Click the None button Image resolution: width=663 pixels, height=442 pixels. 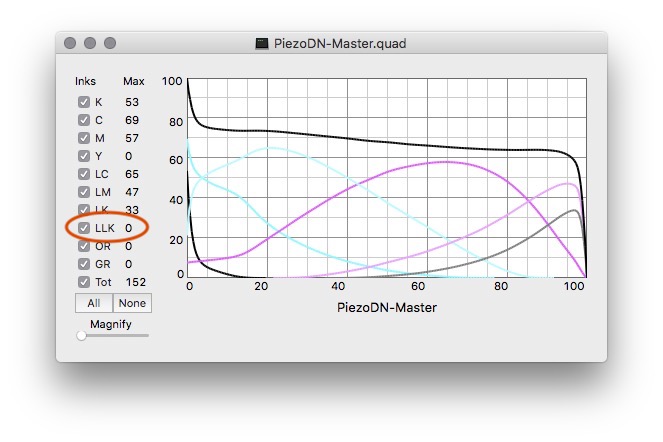(x=132, y=303)
